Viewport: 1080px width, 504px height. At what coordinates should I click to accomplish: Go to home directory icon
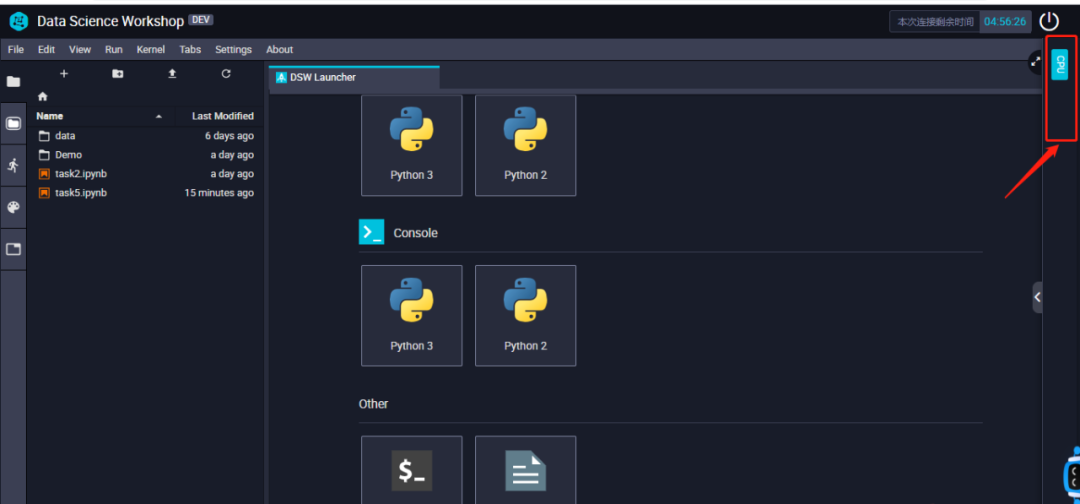click(x=43, y=96)
